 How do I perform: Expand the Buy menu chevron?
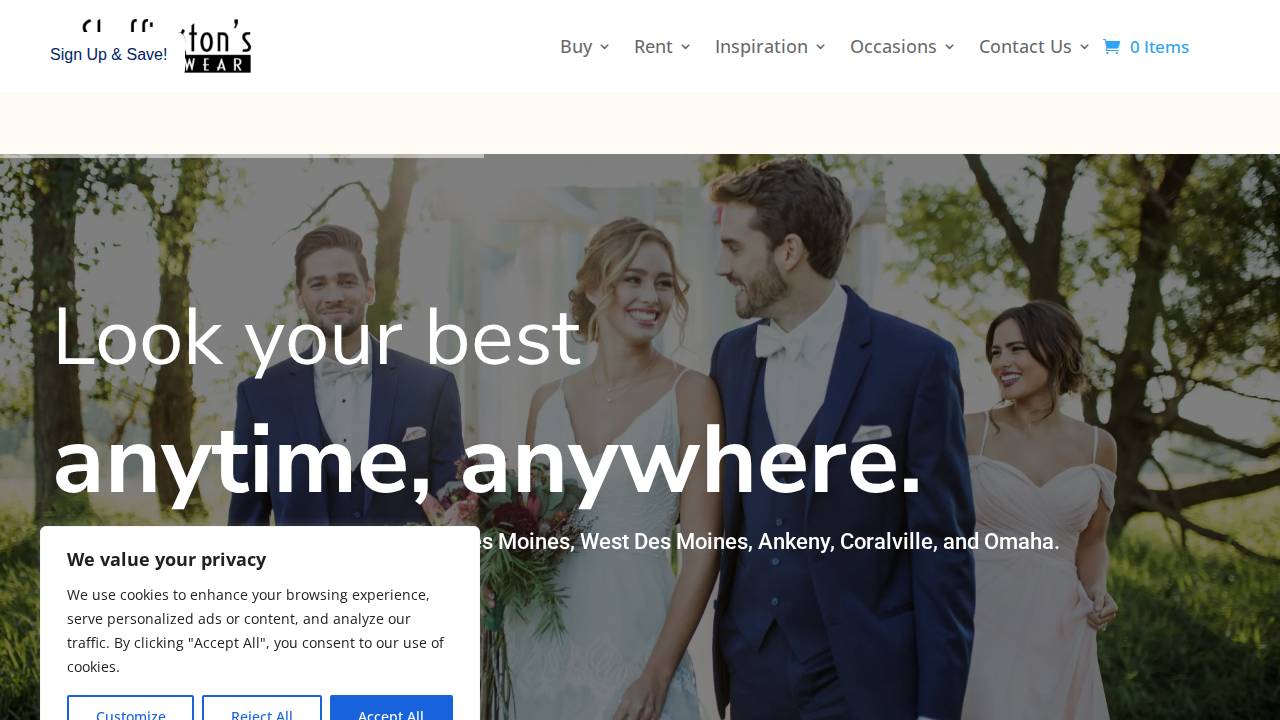point(605,47)
